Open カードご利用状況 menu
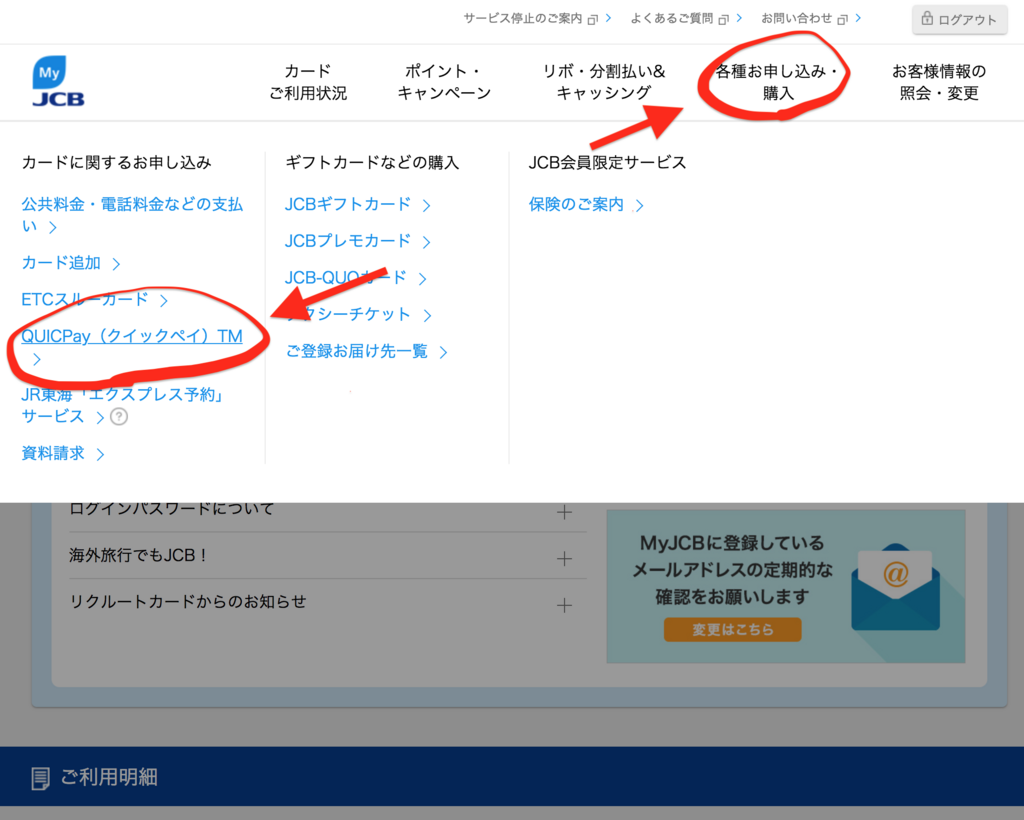The image size is (1024, 820). tap(308, 82)
